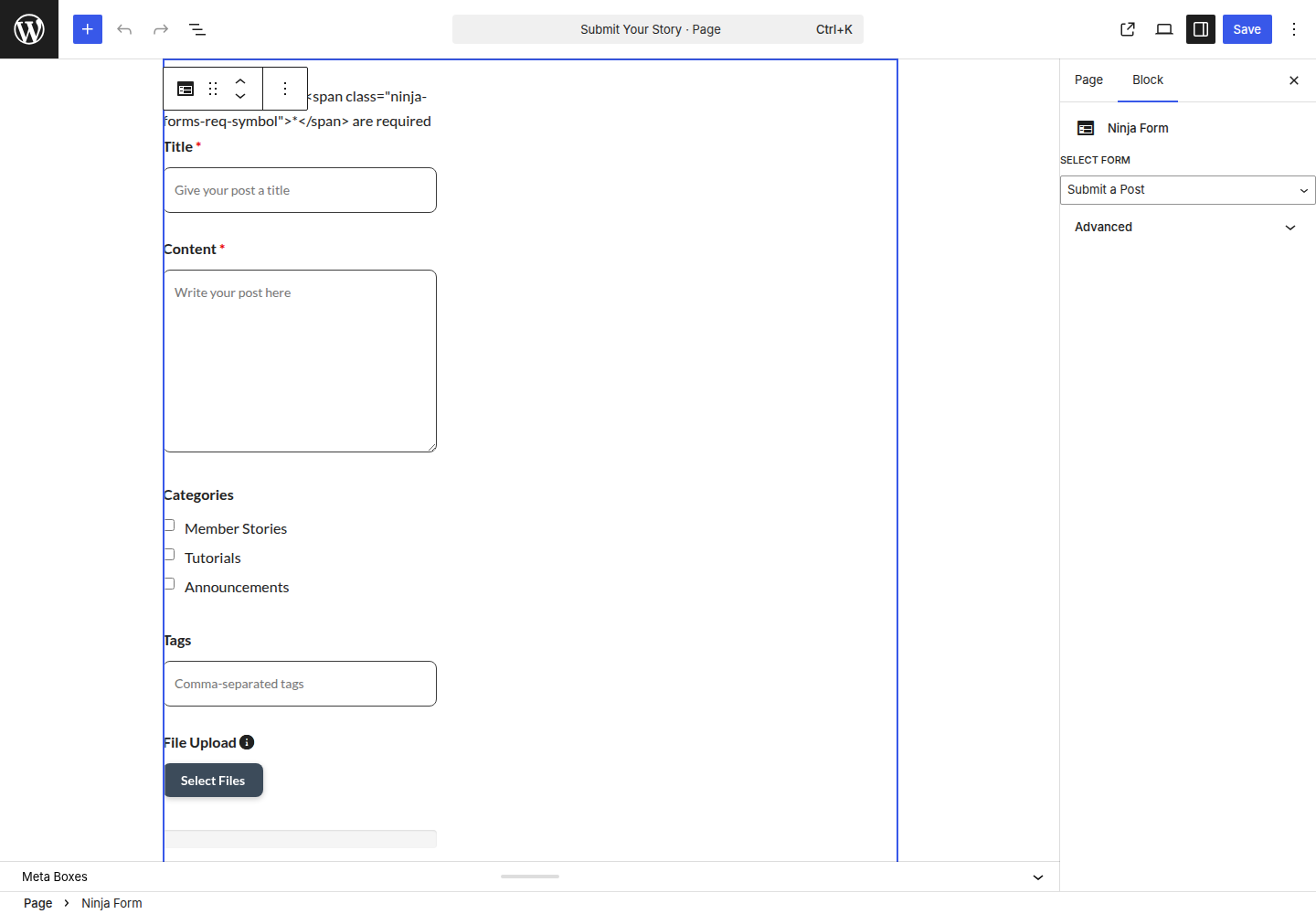
Task: Close the settings sidebar
Action: [x=1294, y=80]
